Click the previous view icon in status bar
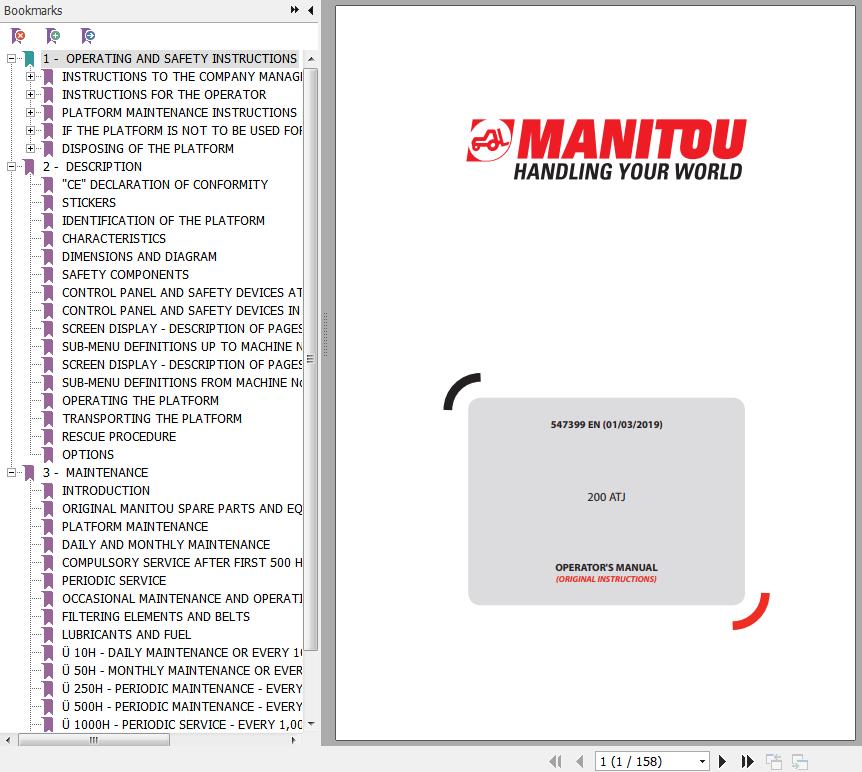 (x=773, y=762)
